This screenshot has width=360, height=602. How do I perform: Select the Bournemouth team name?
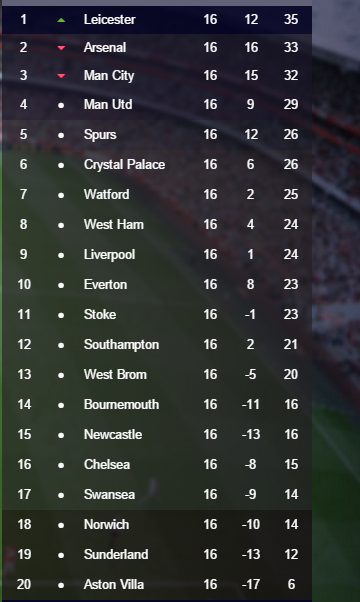[x=121, y=404]
